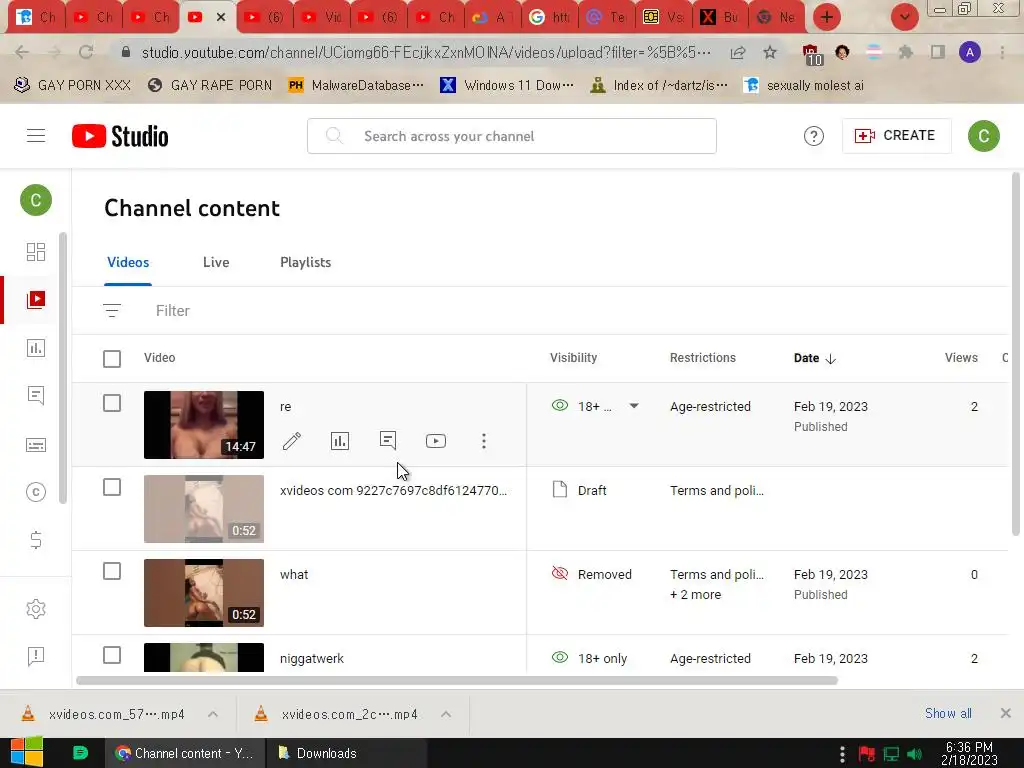Switch to the Playlists tab
Screen dimensions: 1024x768
[x=306, y=262]
